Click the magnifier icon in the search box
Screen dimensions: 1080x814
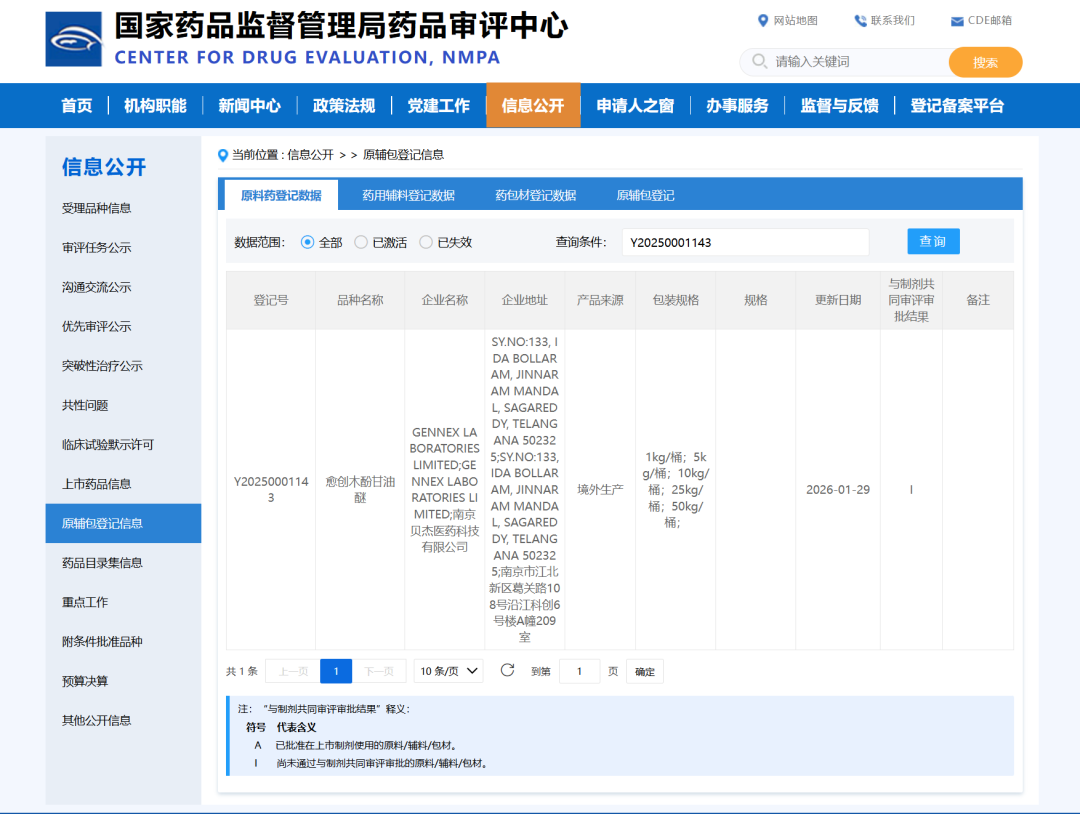(760, 61)
